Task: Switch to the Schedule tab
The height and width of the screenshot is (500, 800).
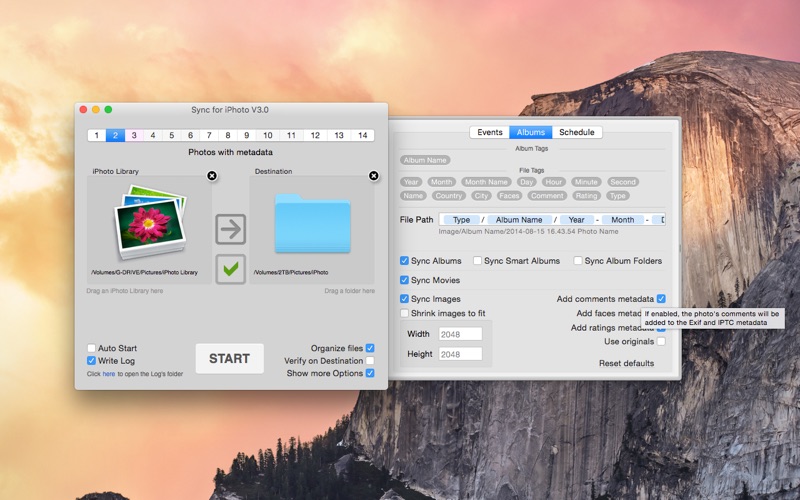Action: [x=577, y=132]
